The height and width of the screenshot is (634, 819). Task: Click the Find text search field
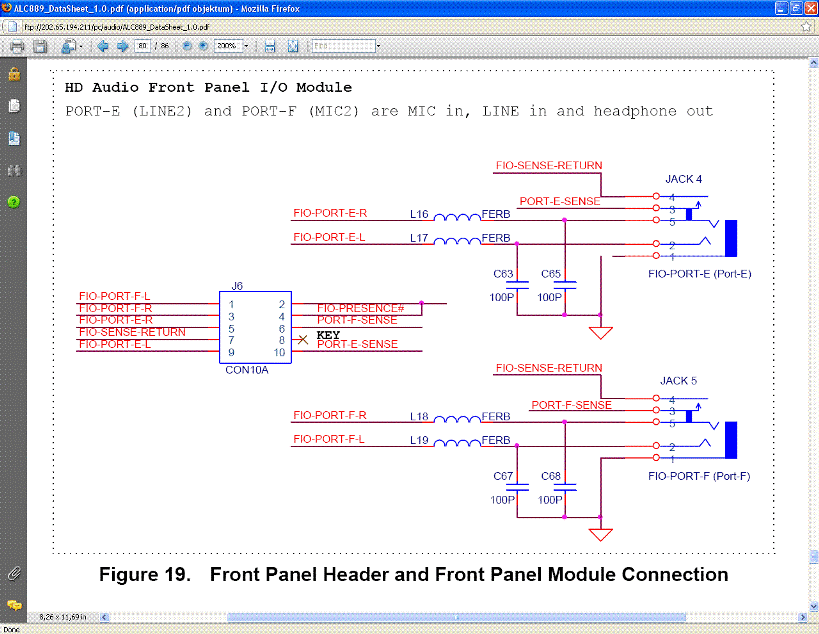(x=343, y=46)
